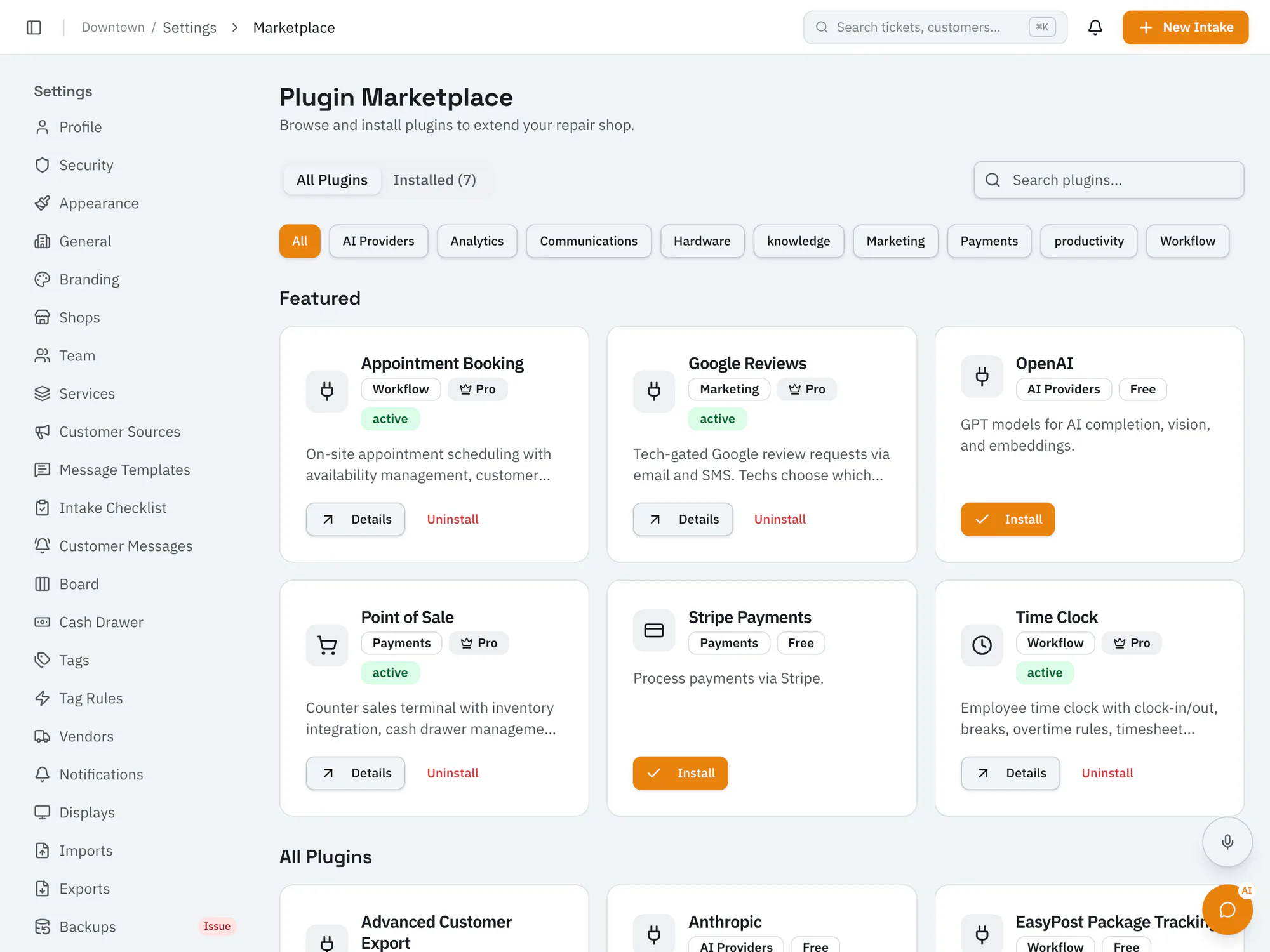Screen dimensions: 1270x952
Task: Filter by Payments category chip
Action: 989,241
